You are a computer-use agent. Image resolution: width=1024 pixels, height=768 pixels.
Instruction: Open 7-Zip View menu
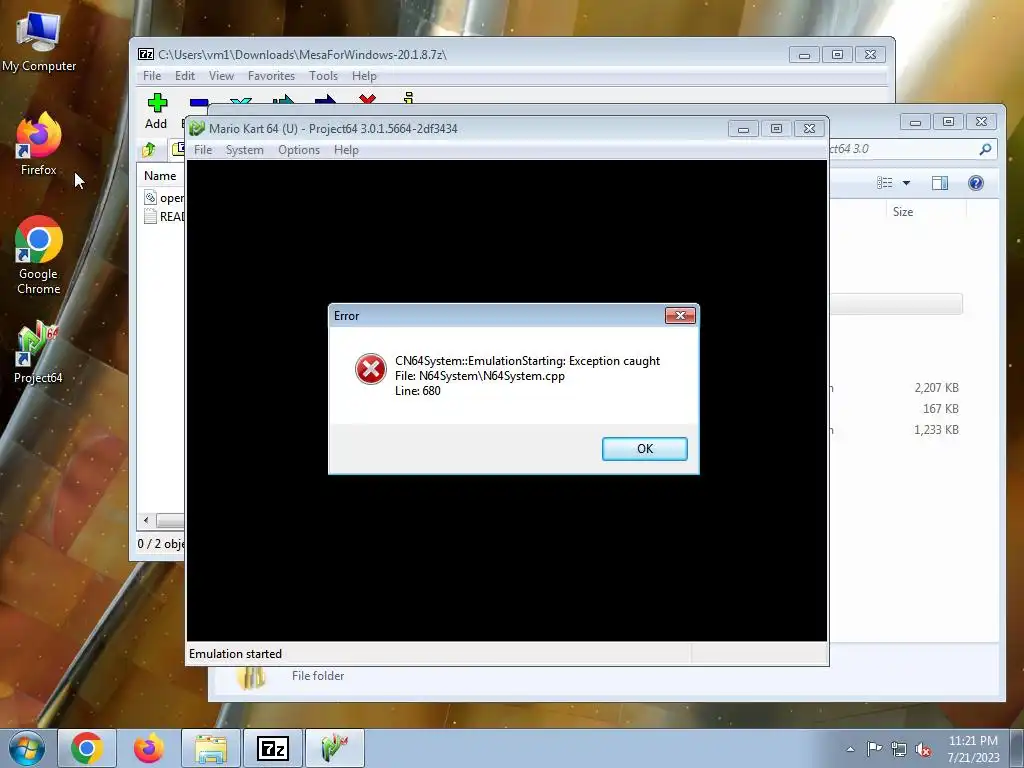(221, 76)
